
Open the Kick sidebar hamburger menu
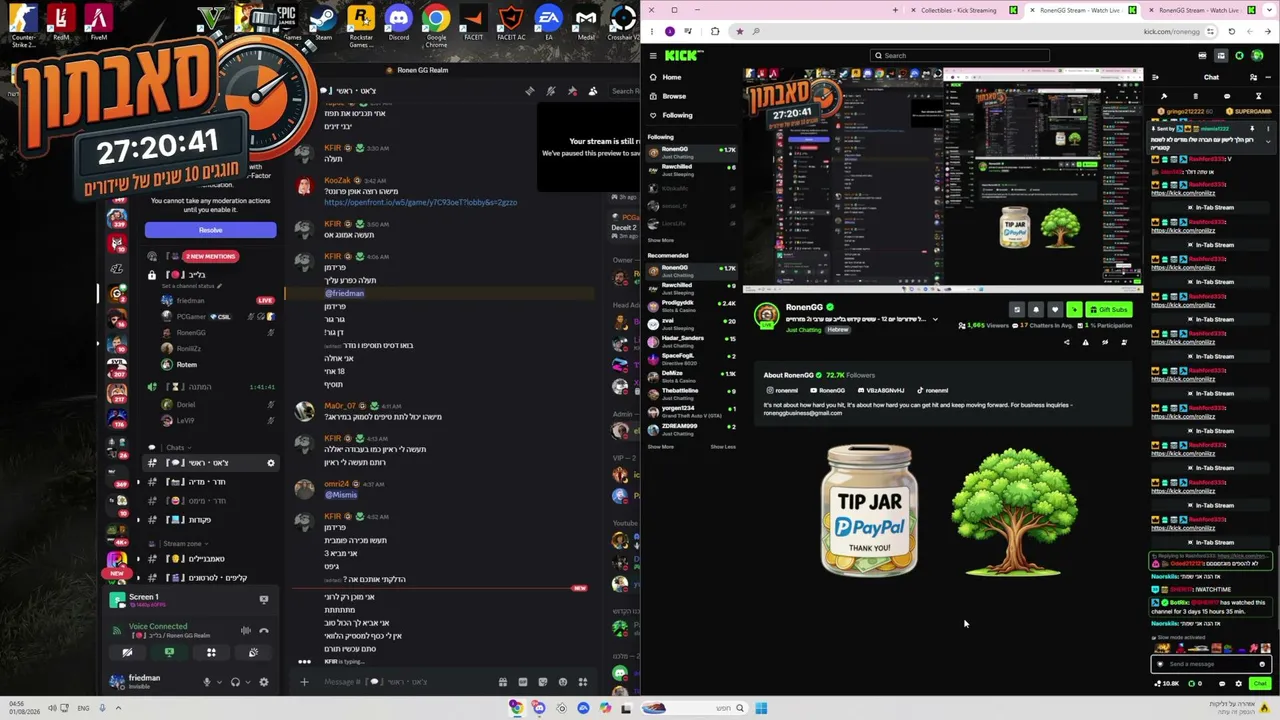click(x=653, y=56)
